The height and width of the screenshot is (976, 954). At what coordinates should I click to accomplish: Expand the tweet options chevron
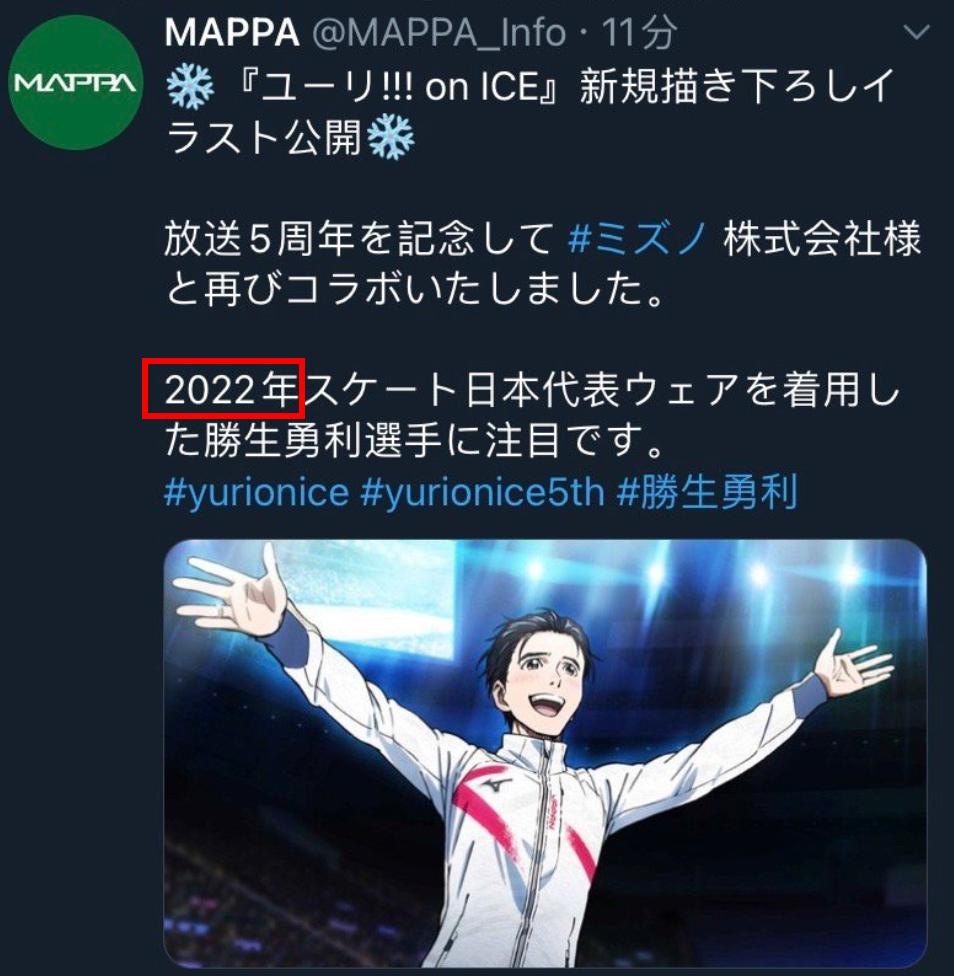916,32
